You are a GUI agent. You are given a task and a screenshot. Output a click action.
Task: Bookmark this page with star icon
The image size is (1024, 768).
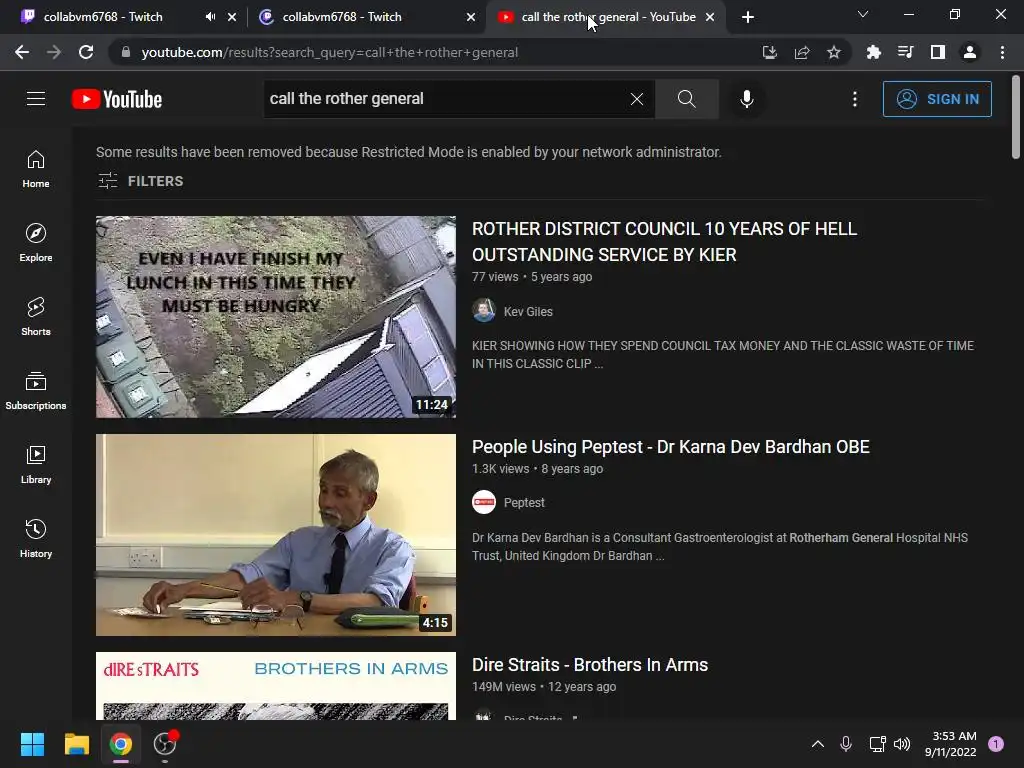[834, 52]
